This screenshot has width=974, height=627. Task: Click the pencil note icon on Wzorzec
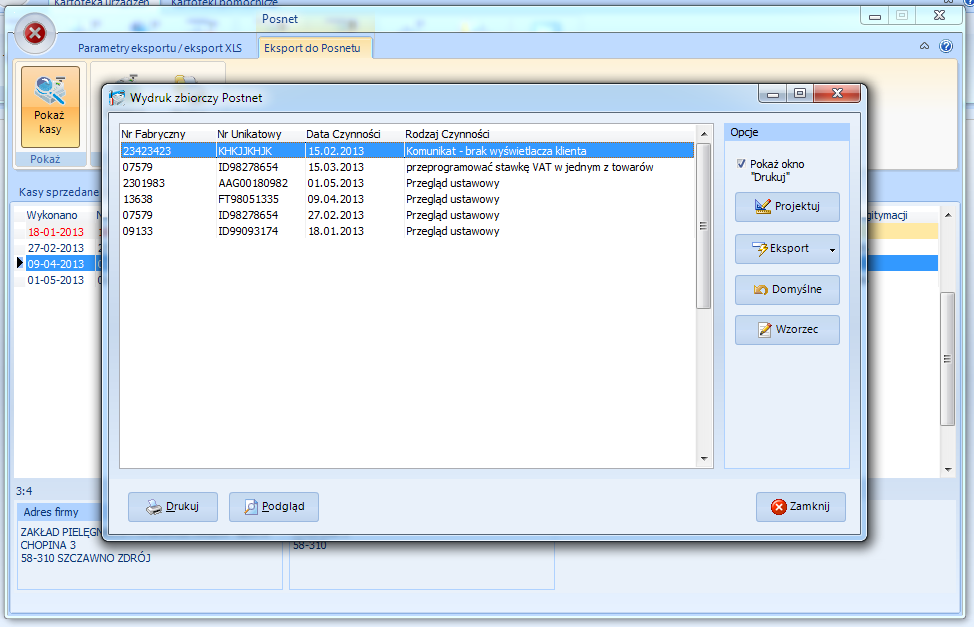[x=765, y=330]
